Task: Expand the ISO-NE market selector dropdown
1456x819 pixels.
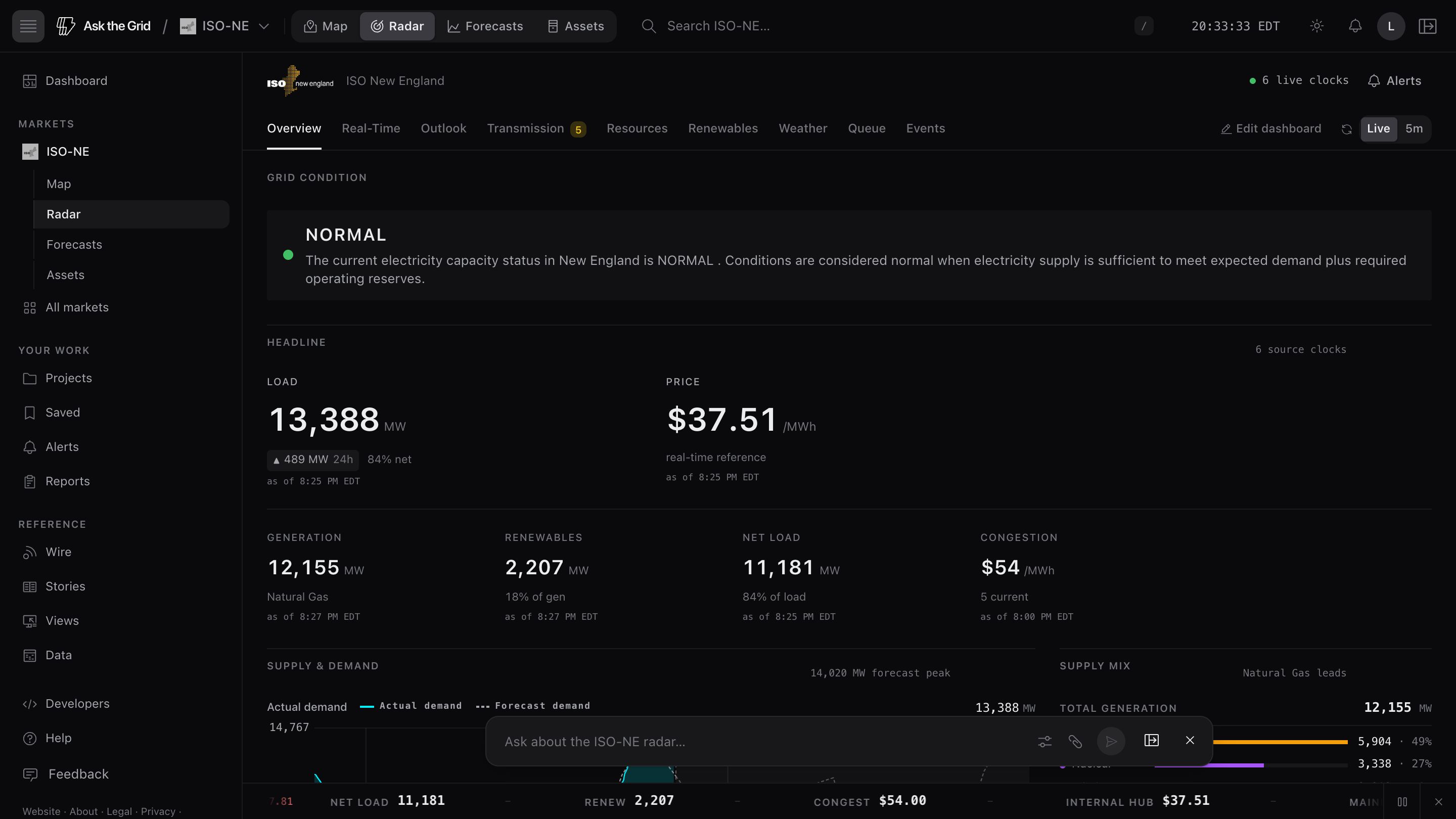Action: [x=224, y=26]
